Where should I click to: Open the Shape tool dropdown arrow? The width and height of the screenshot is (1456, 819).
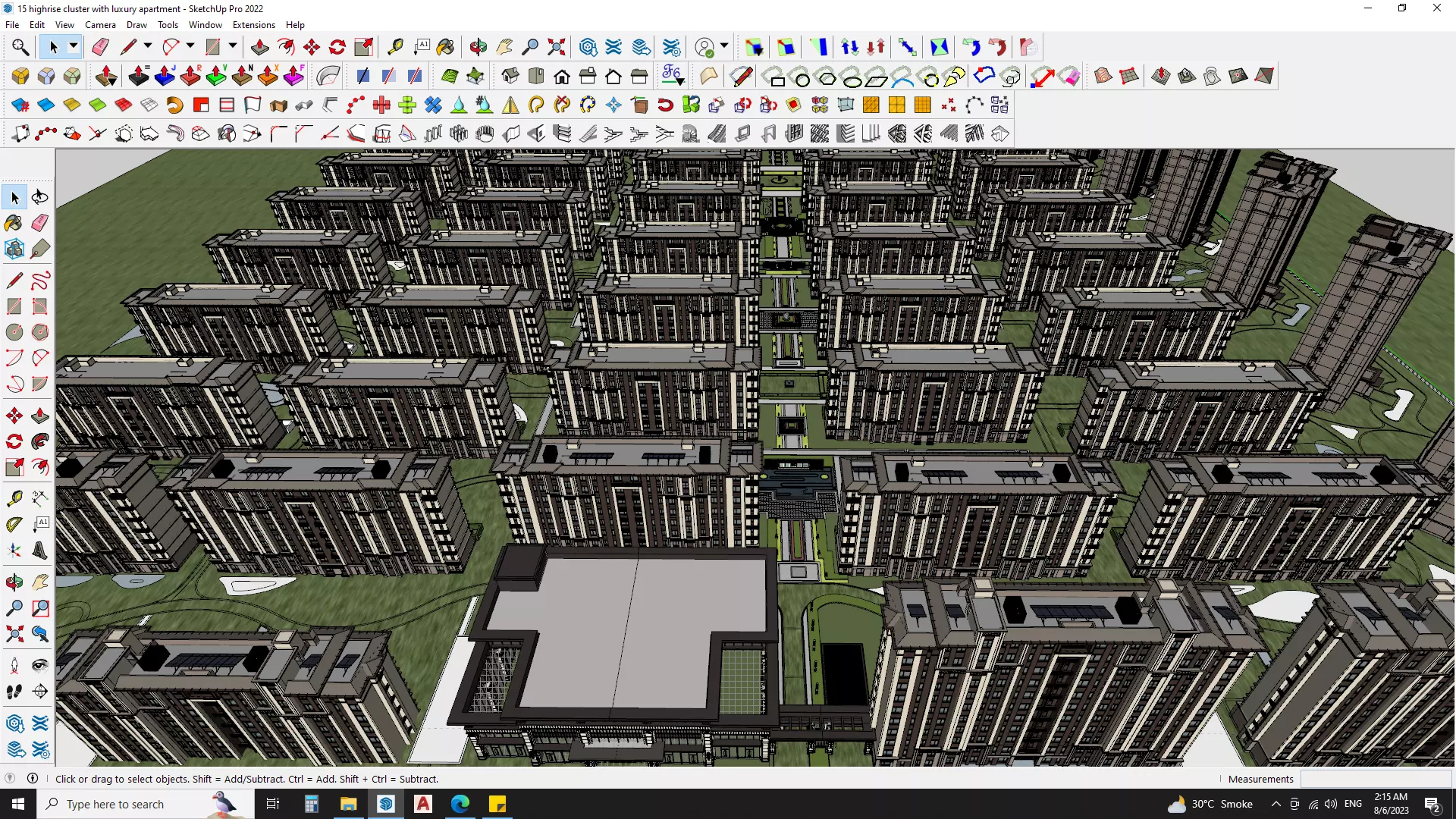[x=233, y=47]
